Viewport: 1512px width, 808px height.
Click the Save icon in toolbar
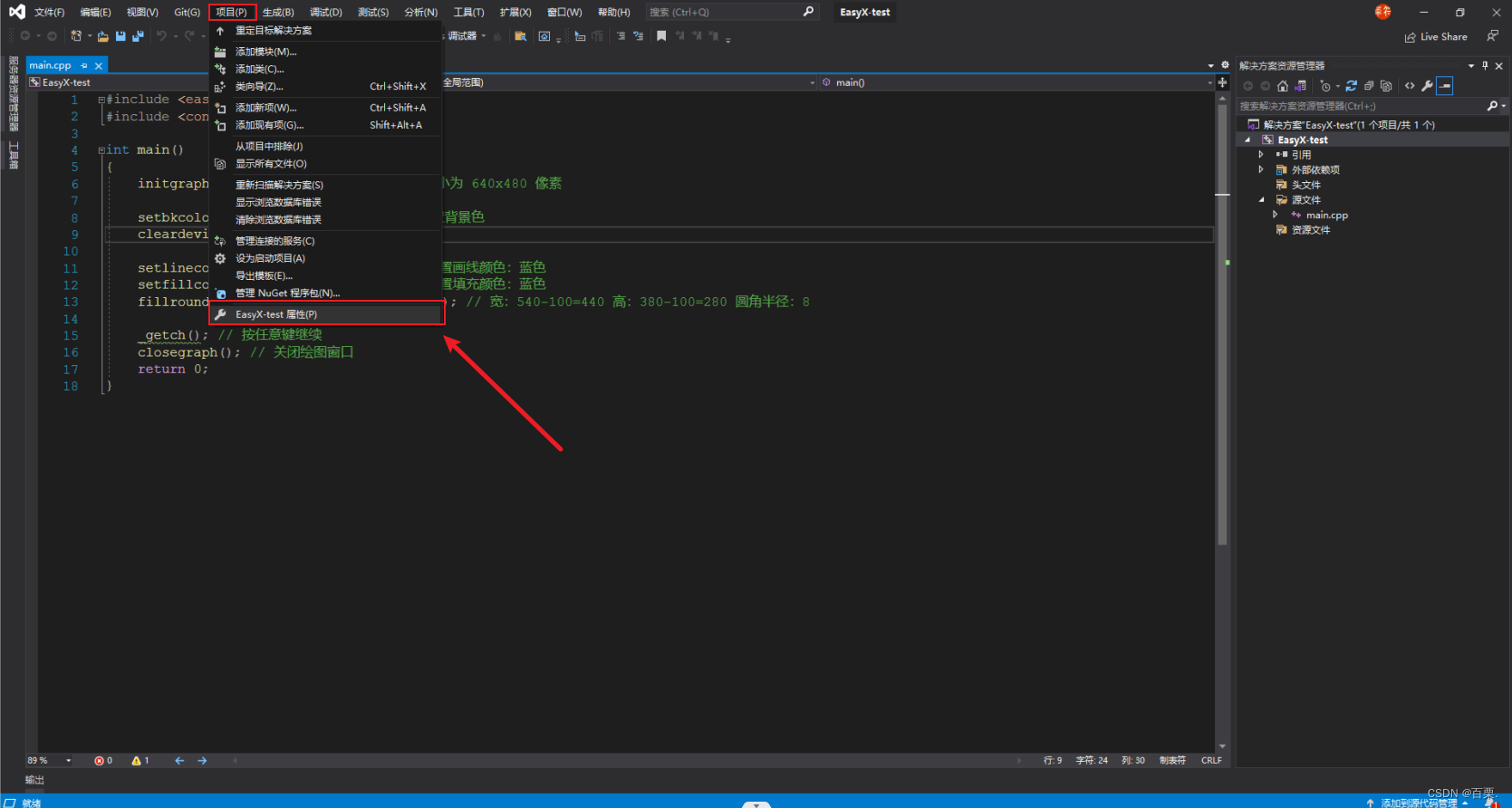120,36
